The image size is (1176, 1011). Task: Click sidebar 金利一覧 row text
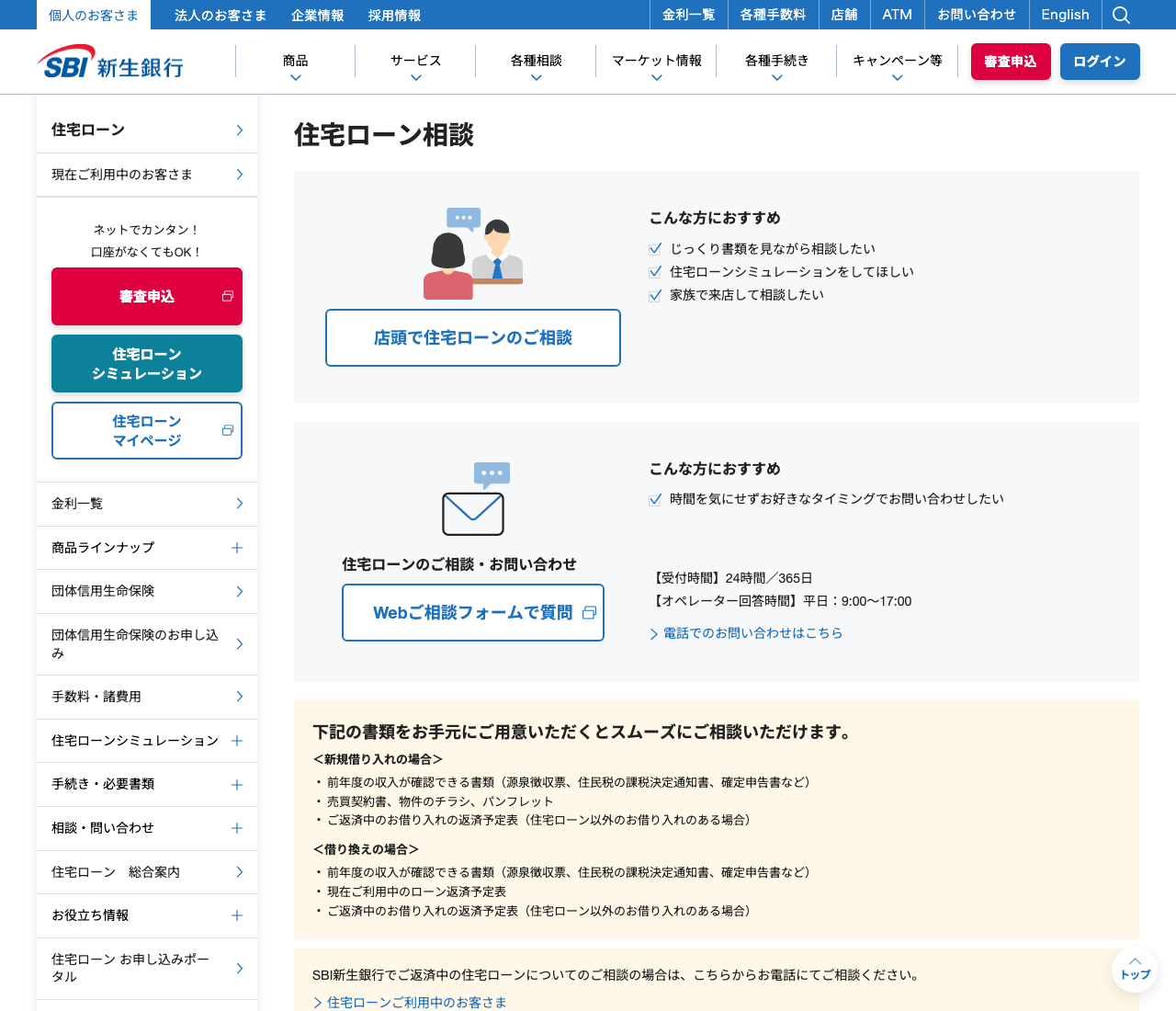tap(77, 504)
